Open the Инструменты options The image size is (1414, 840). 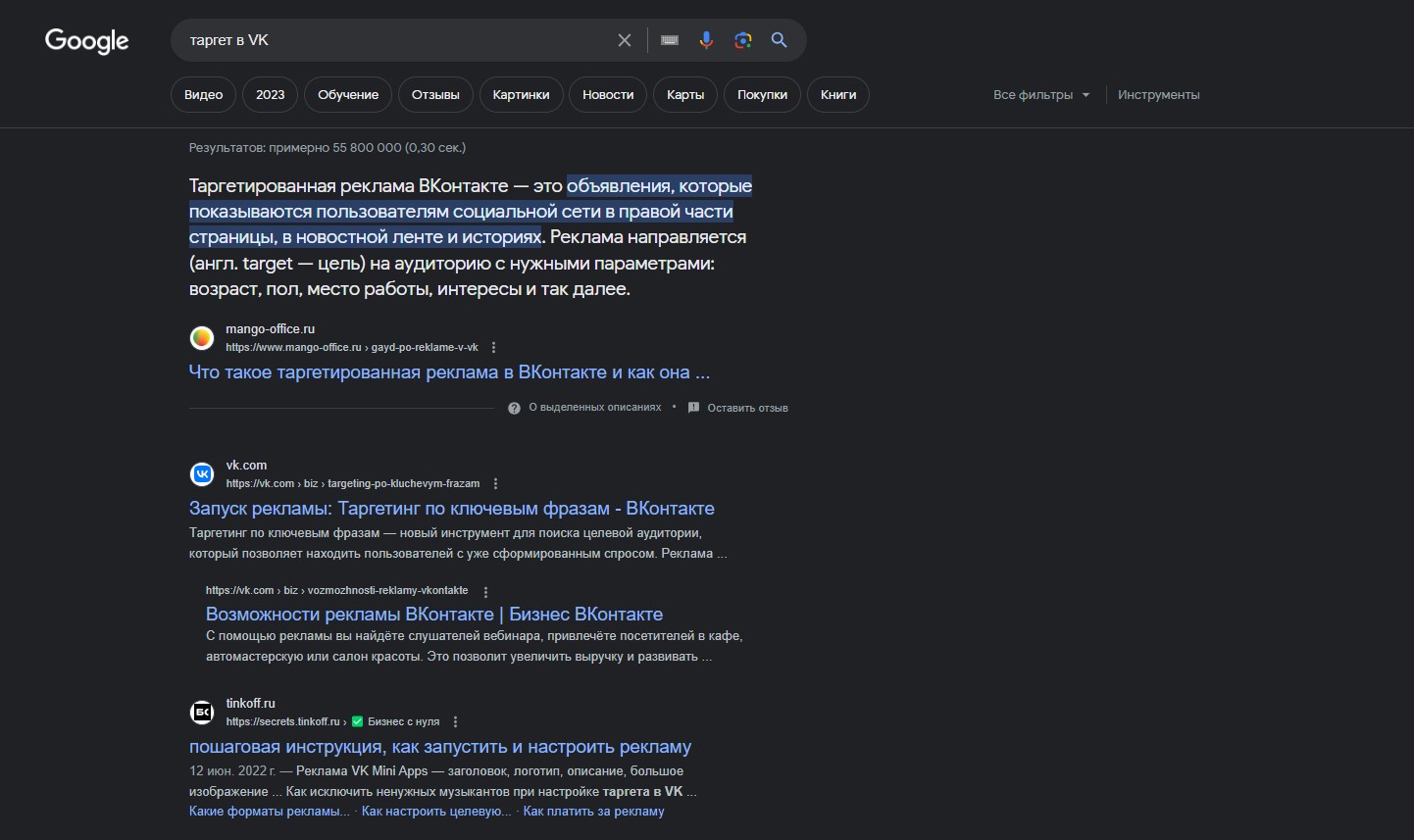[x=1159, y=95]
